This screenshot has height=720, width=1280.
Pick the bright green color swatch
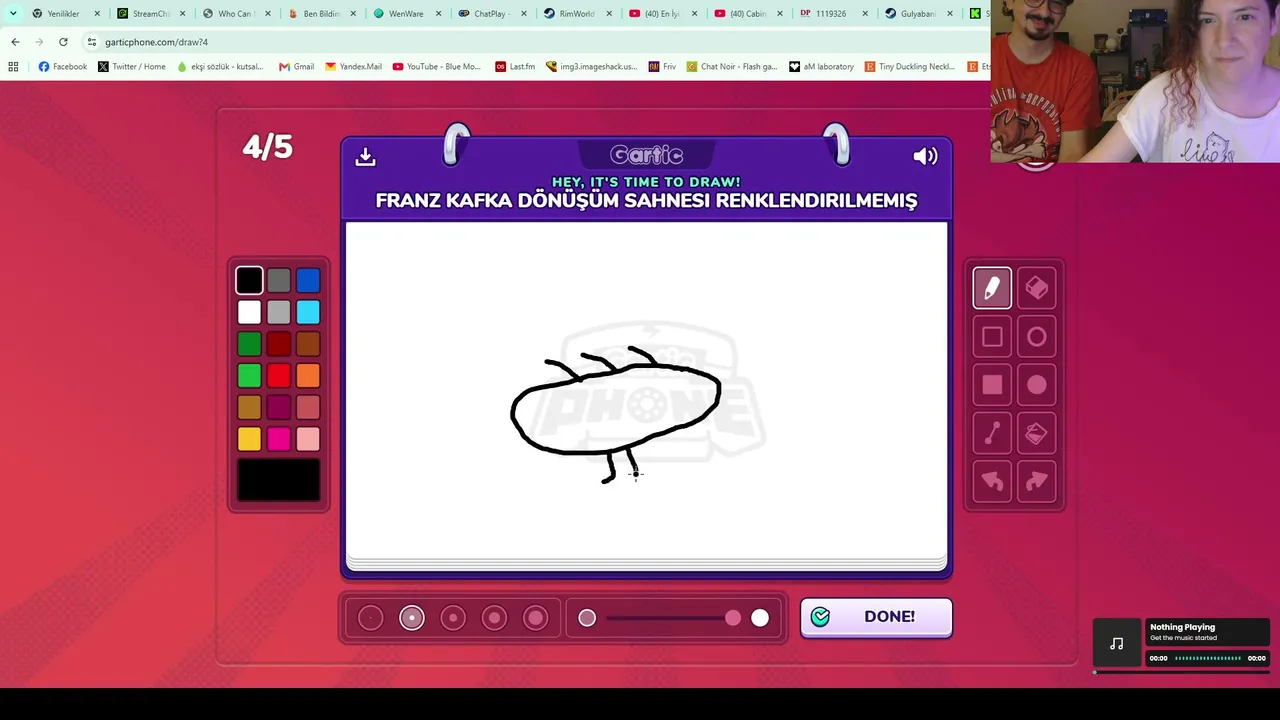point(249,375)
